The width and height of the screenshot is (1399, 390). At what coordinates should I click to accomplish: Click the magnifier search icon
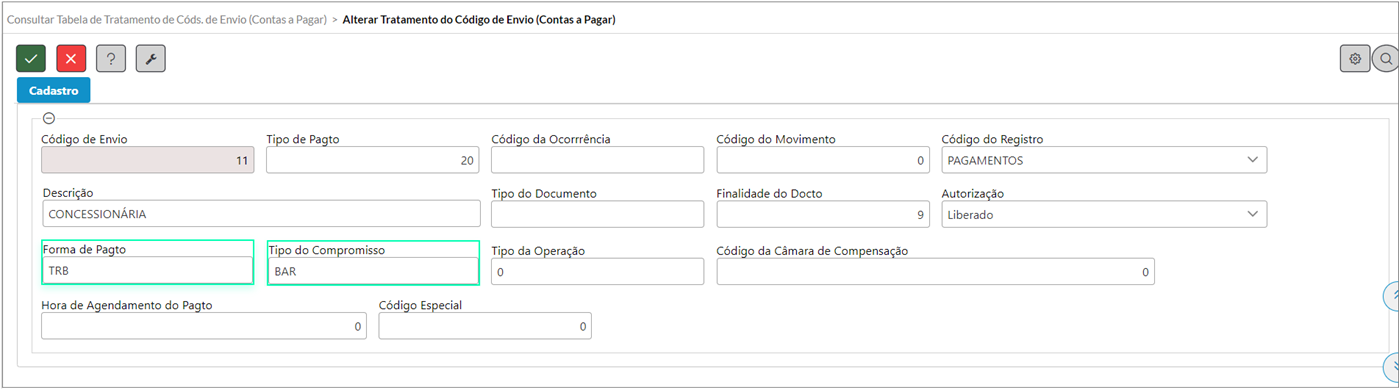(1386, 59)
